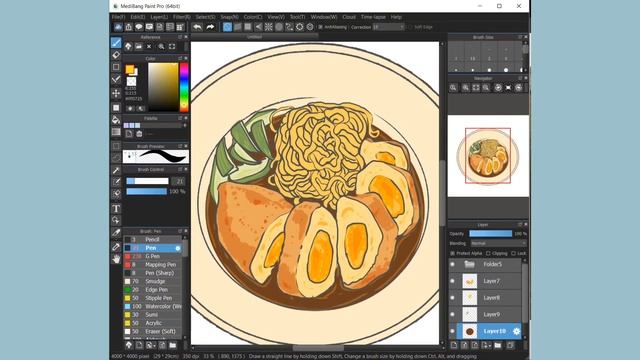Select the Eraser (Soft) brush
The image size is (640, 360).
click(153, 331)
